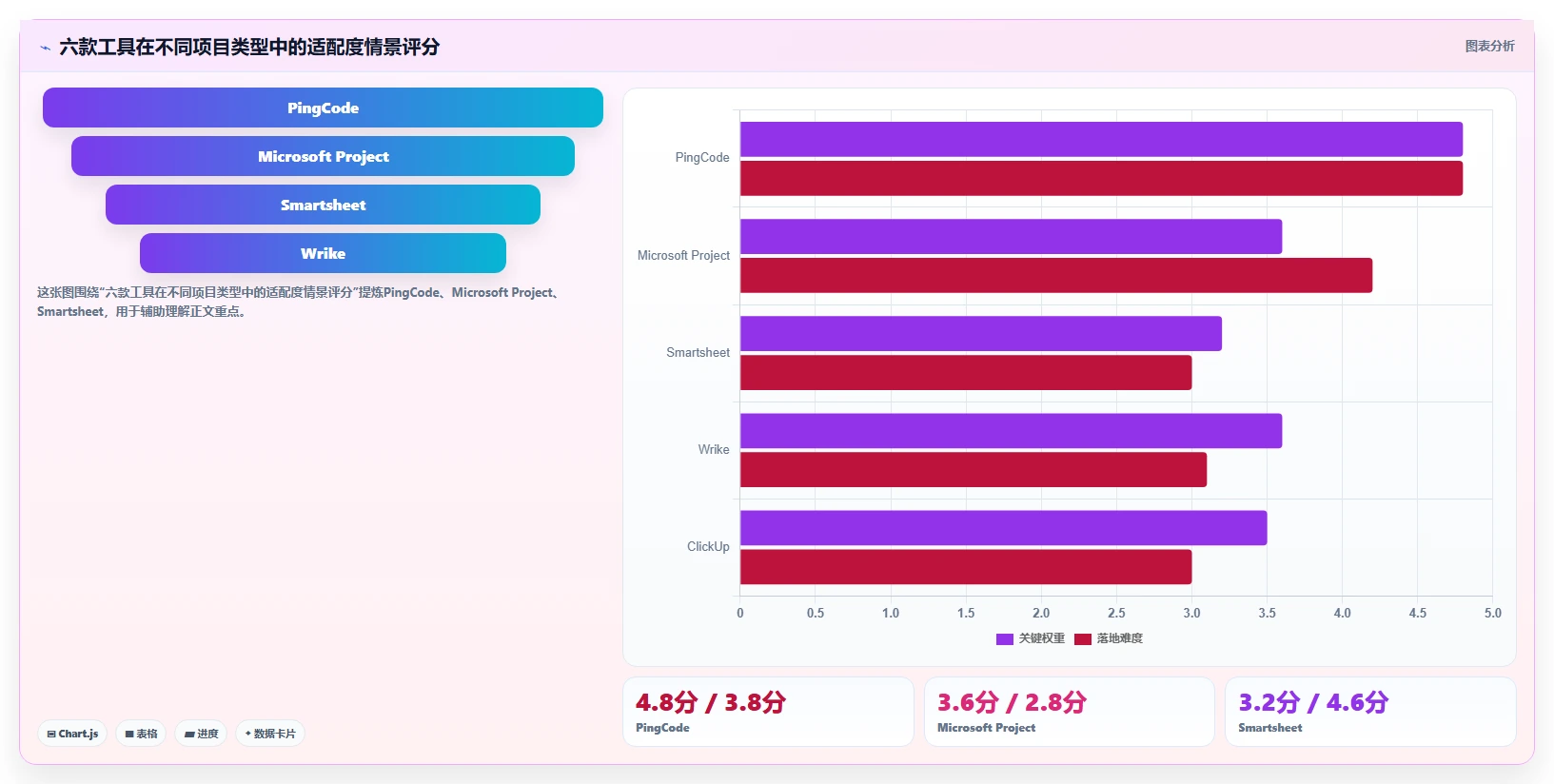Click the Microsoft Project y-axis label

tap(683, 256)
